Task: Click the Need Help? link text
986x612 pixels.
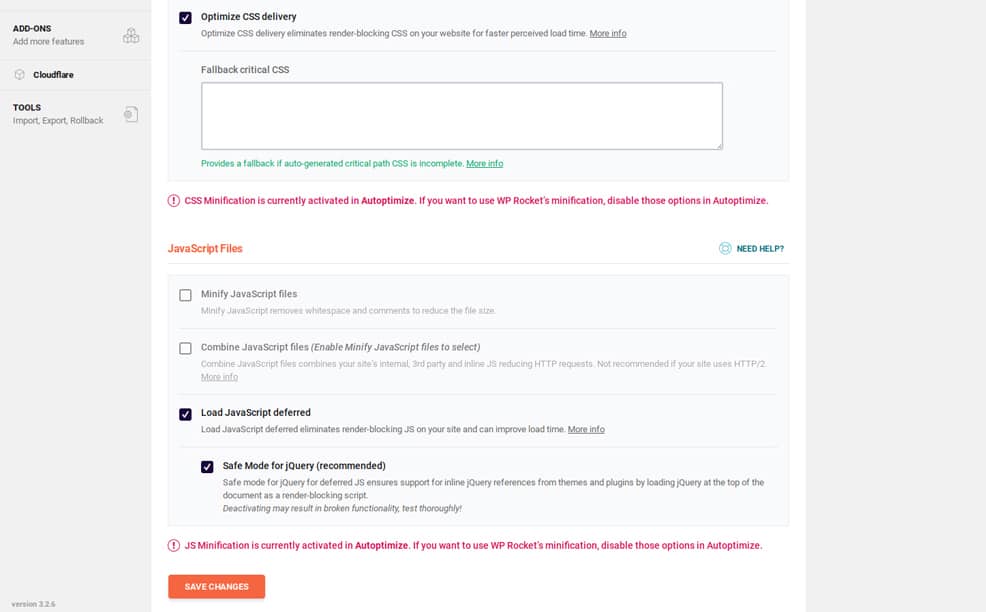Action: click(760, 248)
